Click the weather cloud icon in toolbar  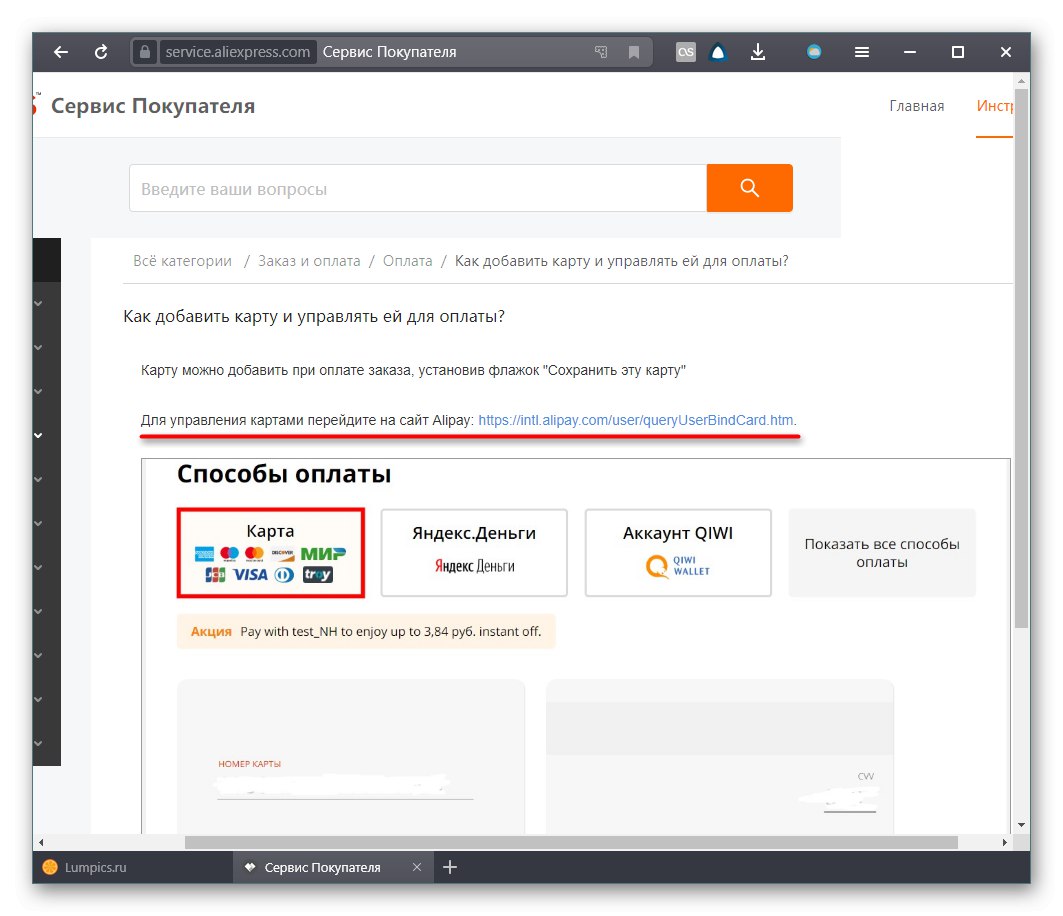coord(814,52)
